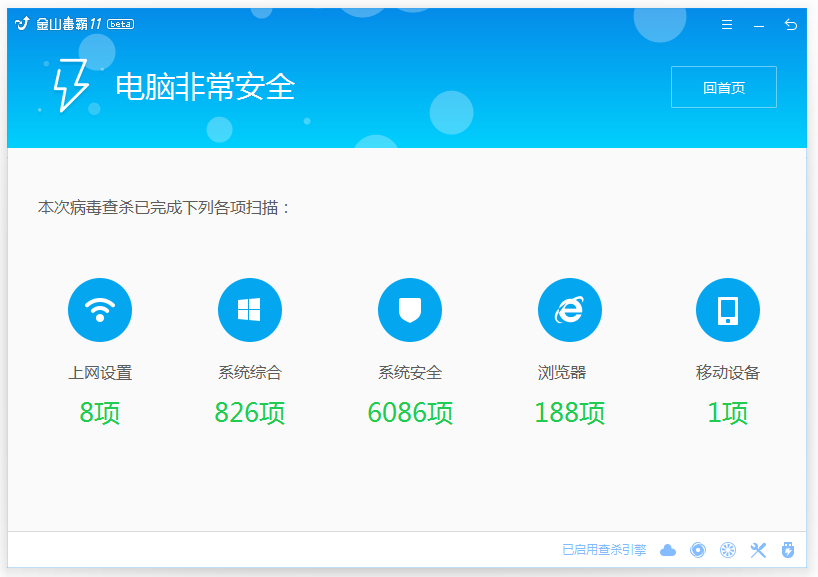Click the 188项 result count

pos(570,413)
